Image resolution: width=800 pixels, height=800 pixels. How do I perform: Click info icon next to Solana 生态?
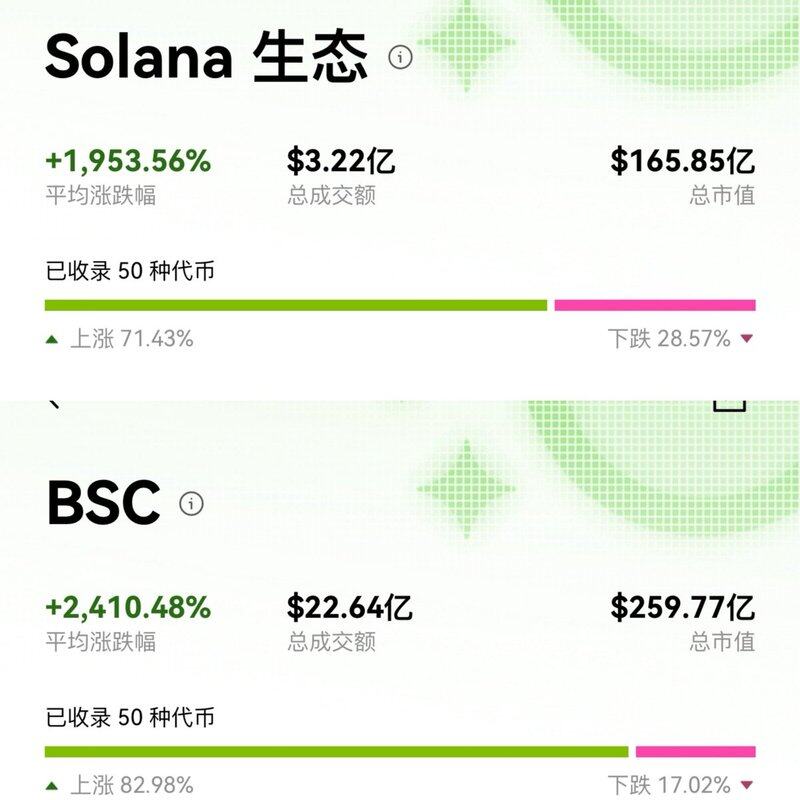pyautogui.click(x=400, y=57)
